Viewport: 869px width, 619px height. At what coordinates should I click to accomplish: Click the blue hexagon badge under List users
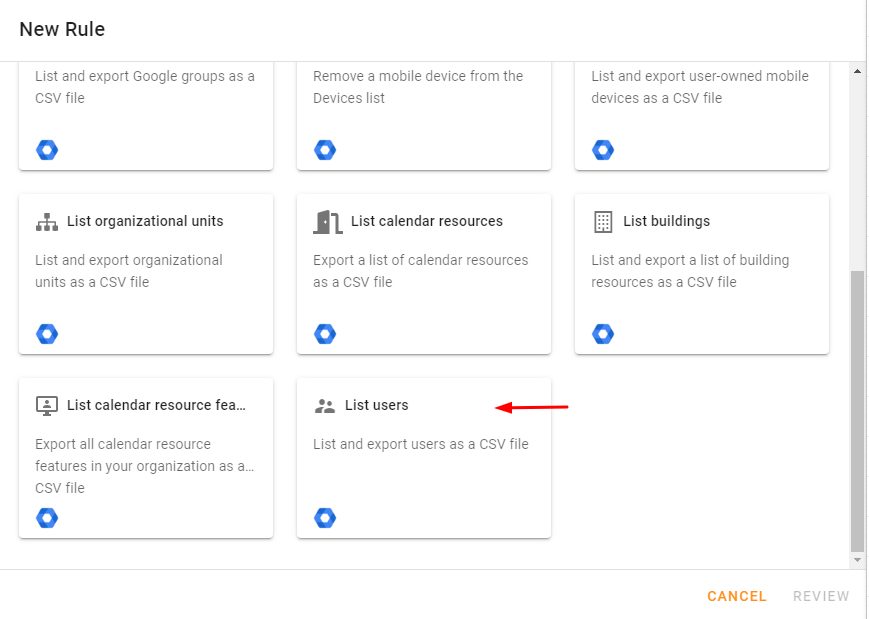[325, 518]
